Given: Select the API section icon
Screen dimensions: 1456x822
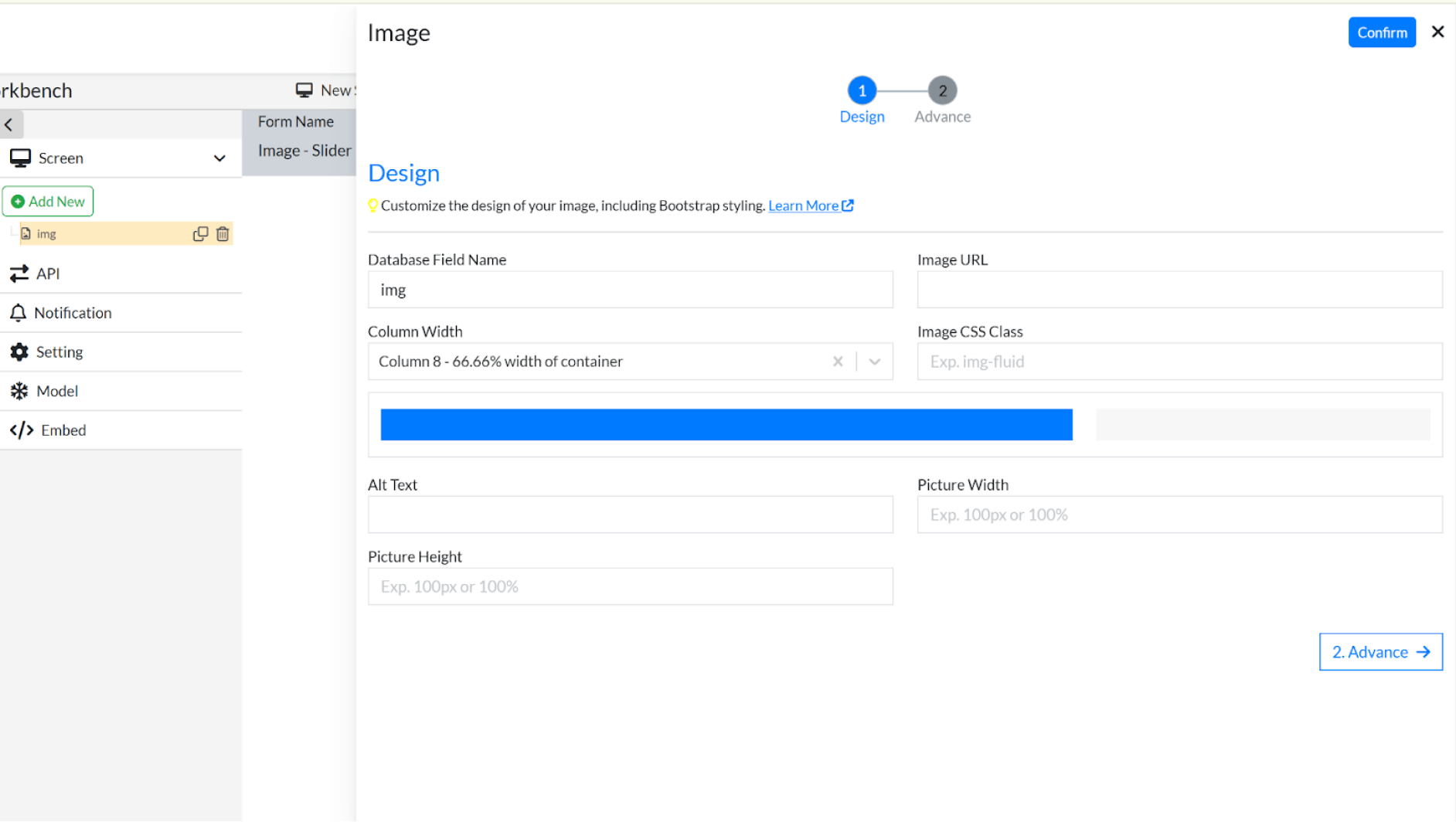Looking at the screenshot, I should pyautogui.click(x=20, y=273).
